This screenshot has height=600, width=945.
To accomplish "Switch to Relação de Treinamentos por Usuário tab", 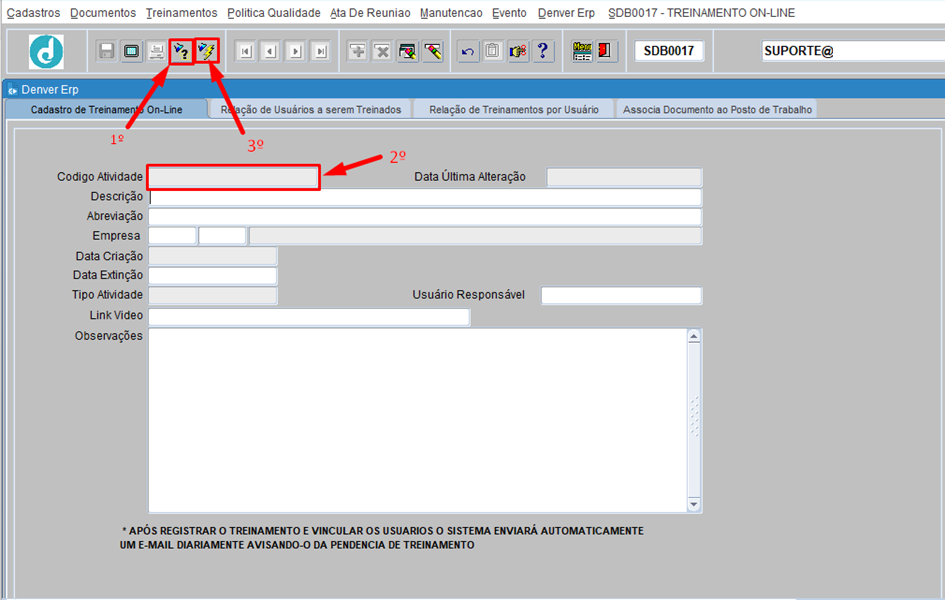I will tap(513, 110).
